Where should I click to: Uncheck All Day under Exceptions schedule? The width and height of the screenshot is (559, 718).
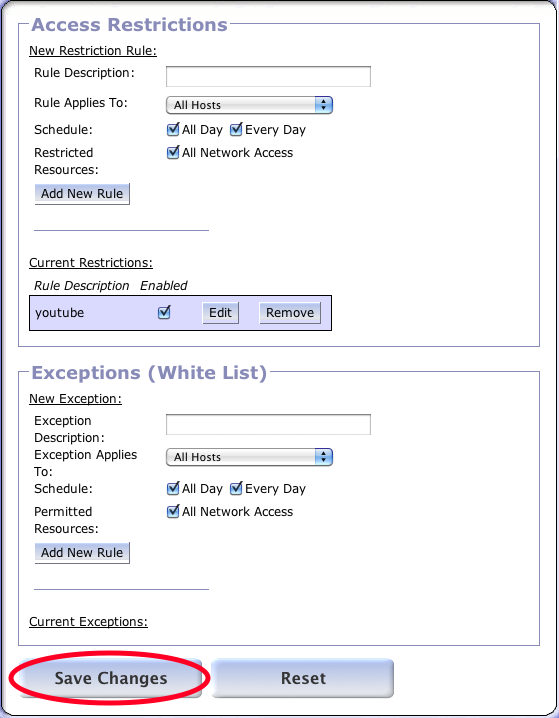pyautogui.click(x=173, y=489)
